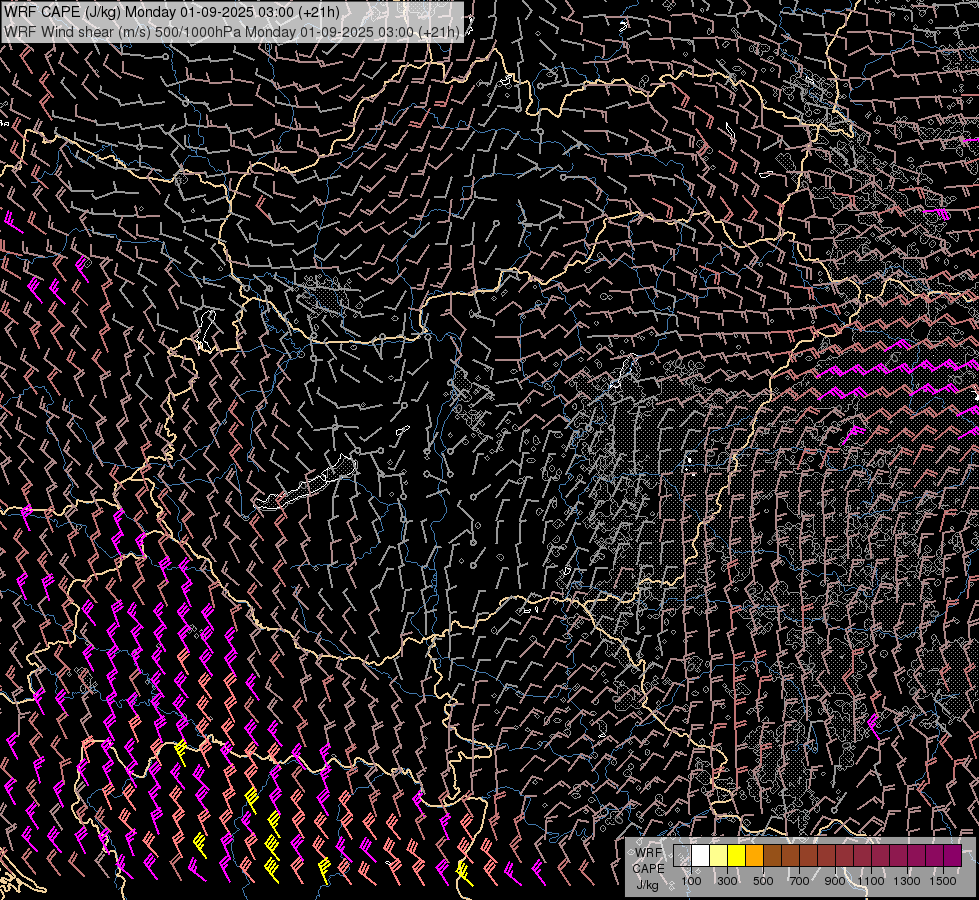Click the WRF word in the legend
979x900 pixels.
coord(648,853)
